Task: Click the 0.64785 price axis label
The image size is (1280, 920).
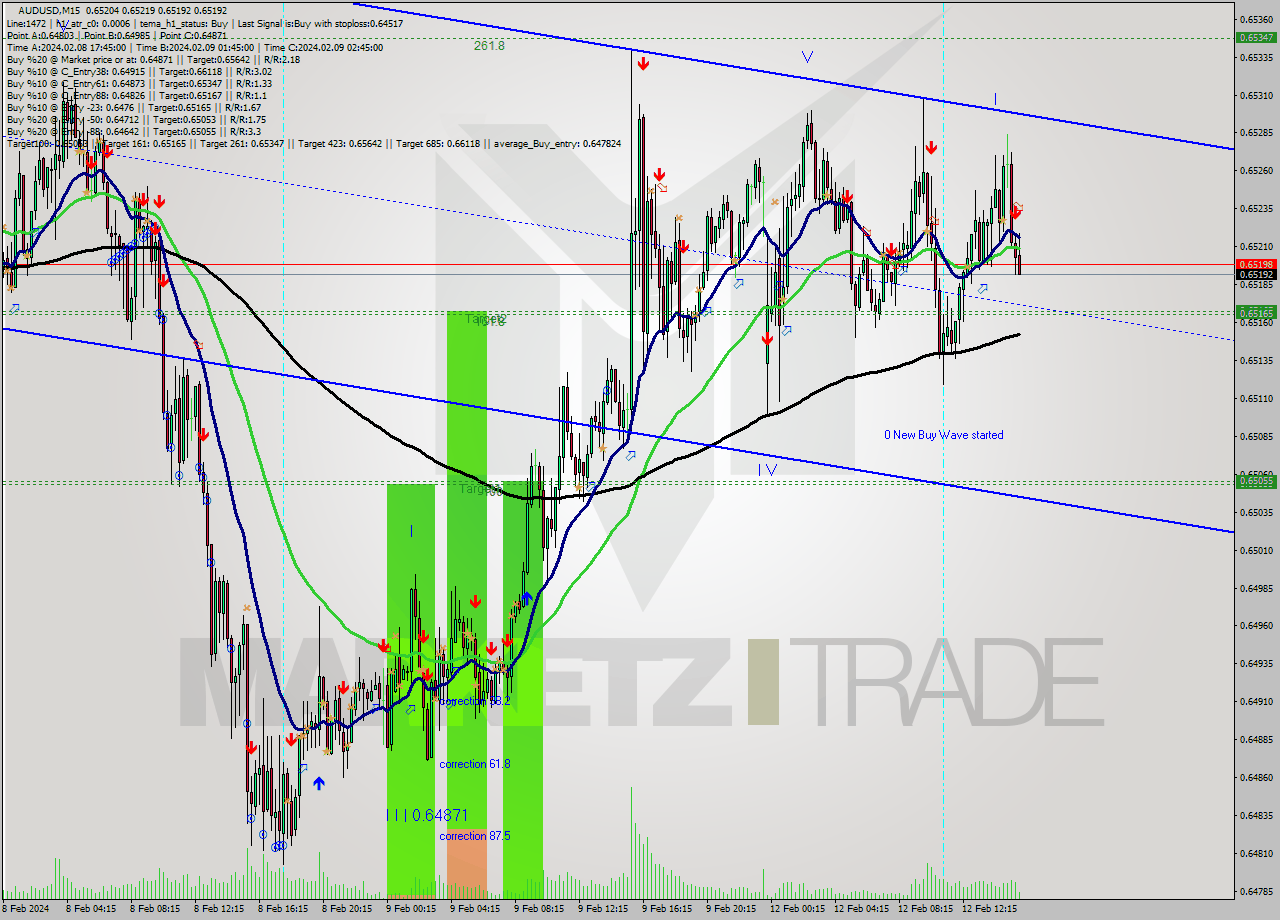Action: point(1257,891)
